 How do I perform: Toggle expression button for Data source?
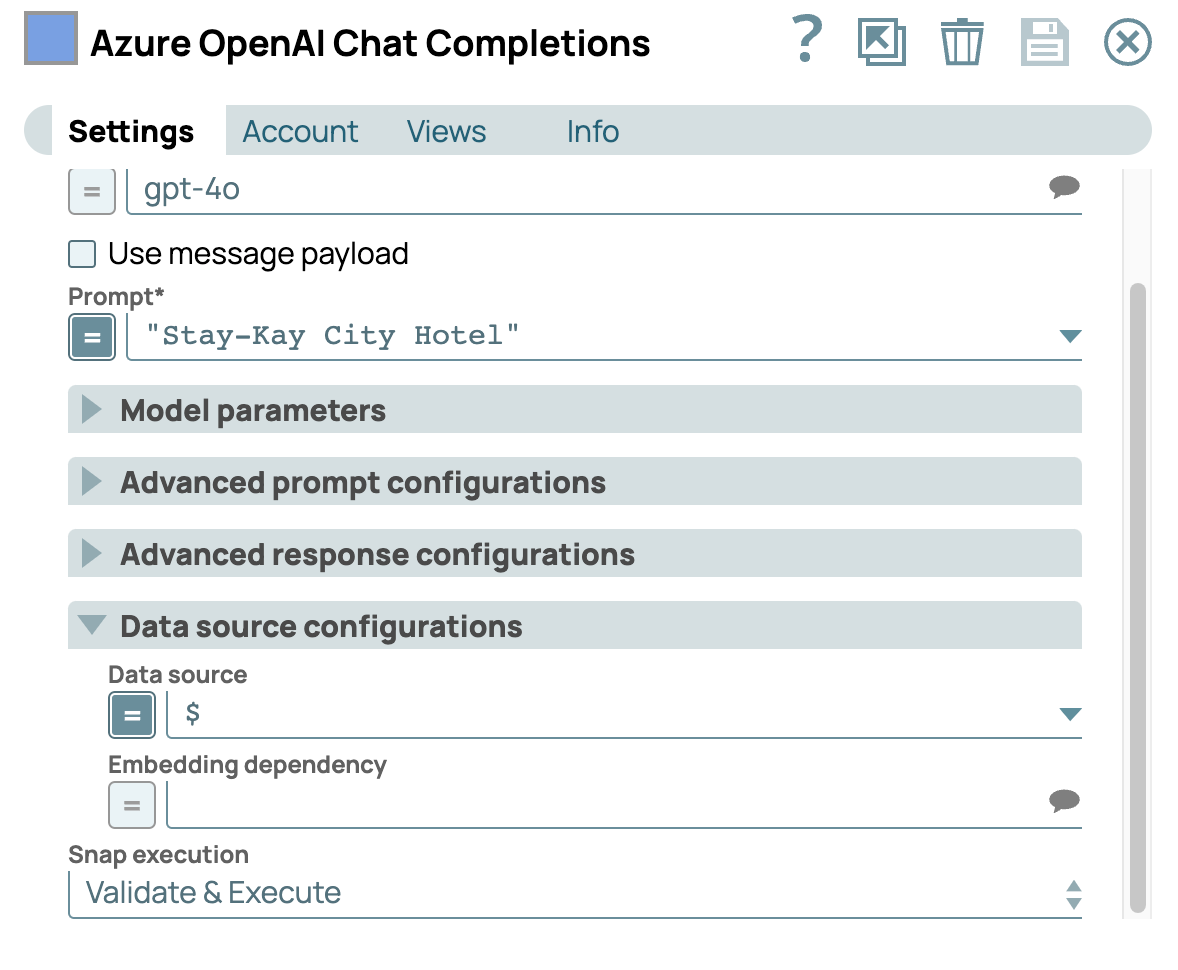(x=132, y=715)
